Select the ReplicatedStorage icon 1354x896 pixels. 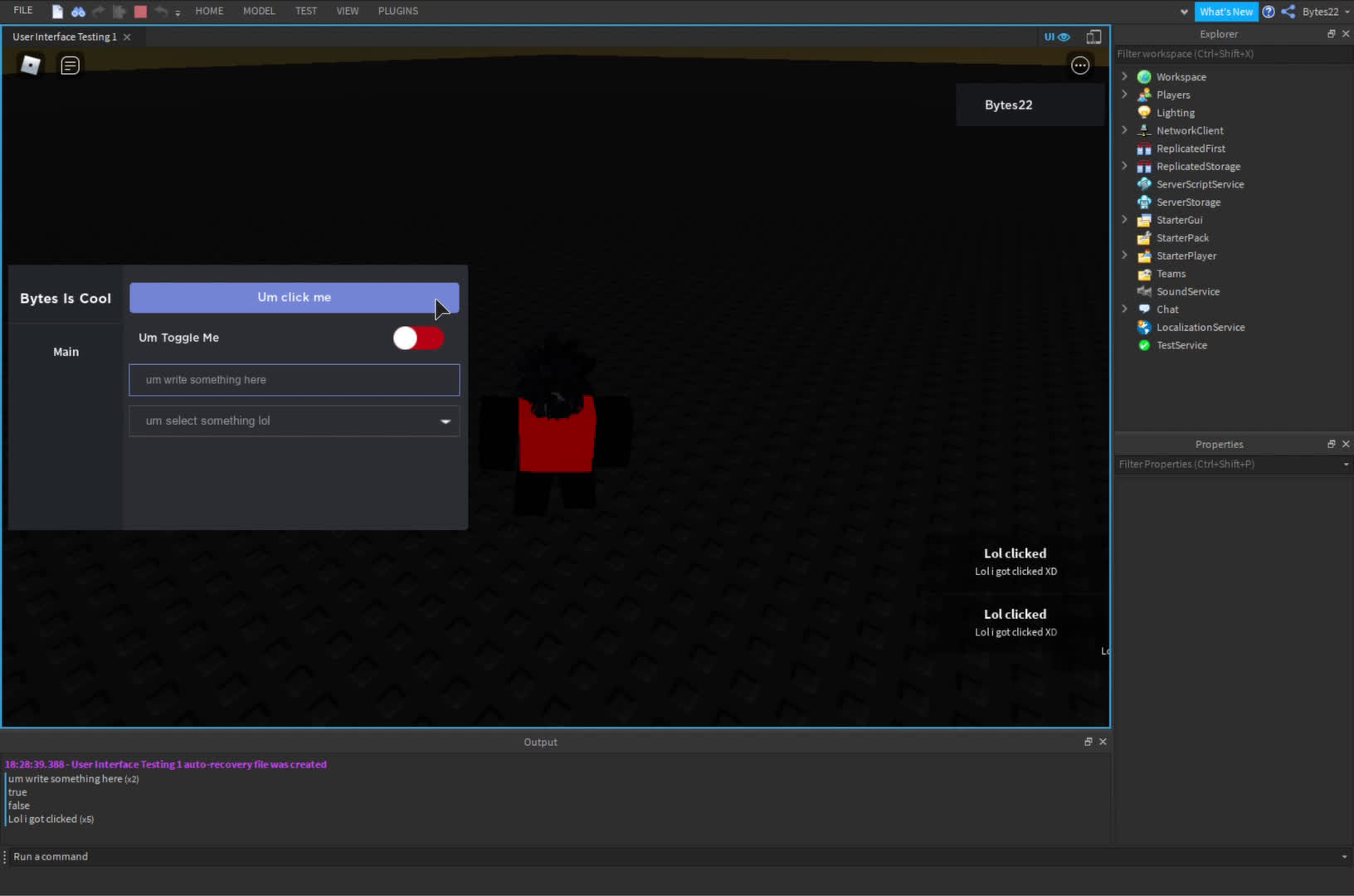coord(1144,166)
